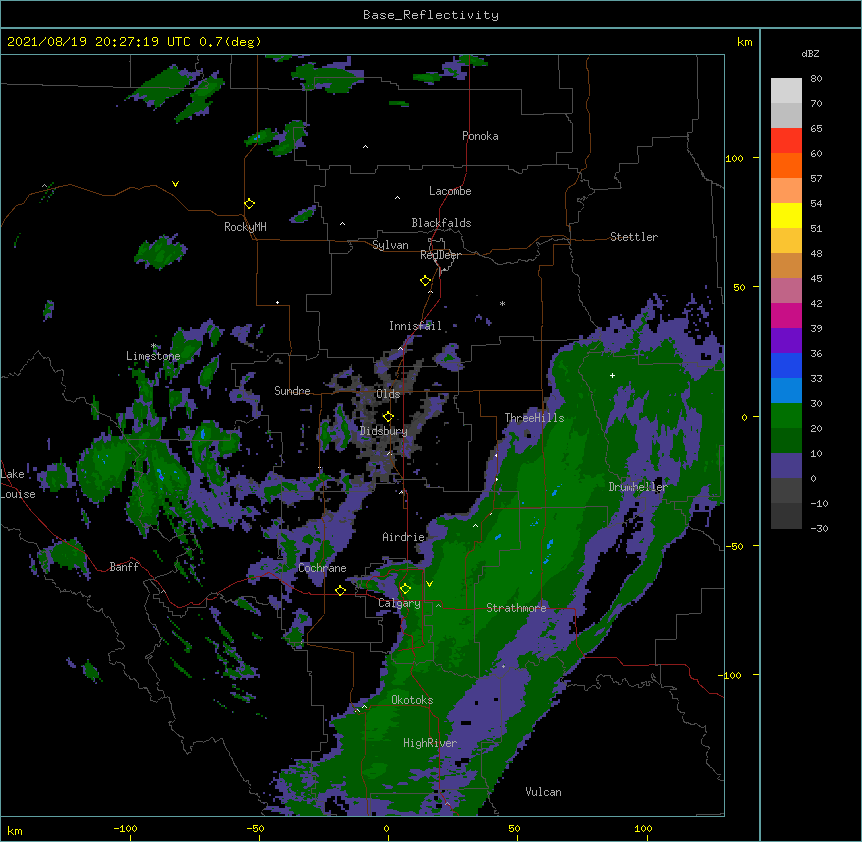Image resolution: width=862 pixels, height=842 pixels.
Task: Select the Lake Louise label
Action: pyautogui.click(x=18, y=484)
